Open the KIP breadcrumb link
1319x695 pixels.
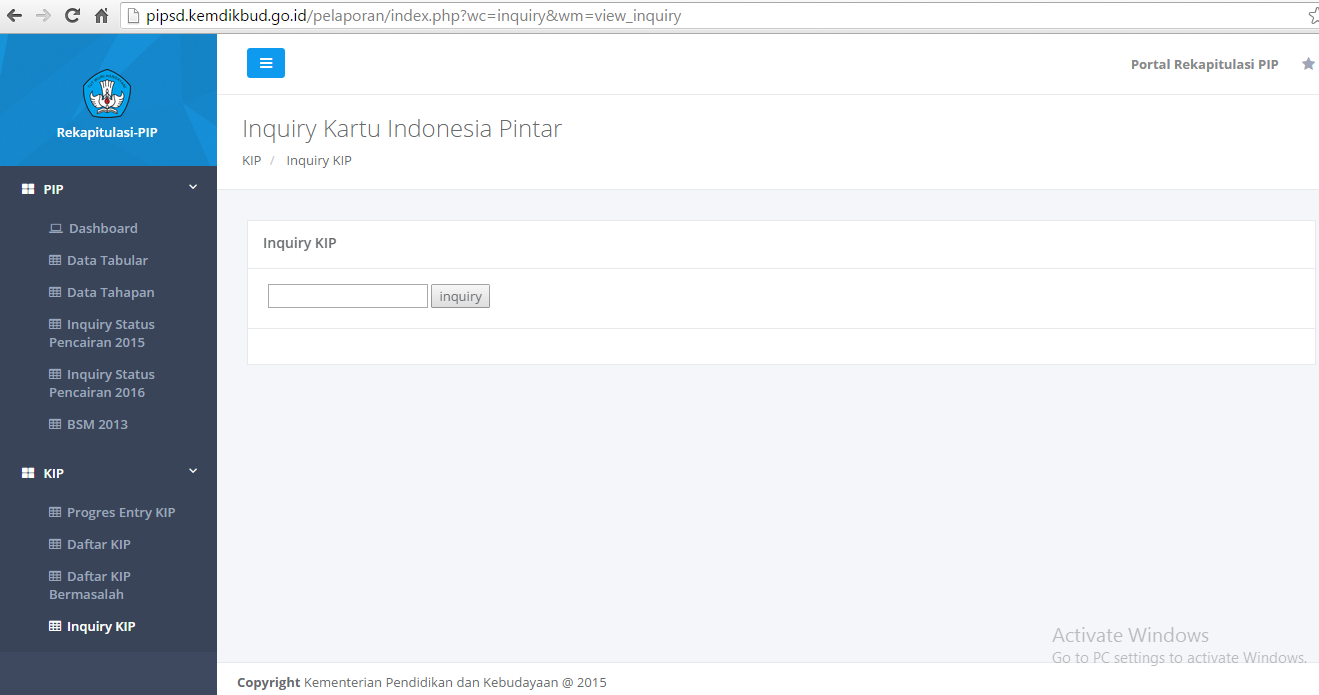[251, 160]
